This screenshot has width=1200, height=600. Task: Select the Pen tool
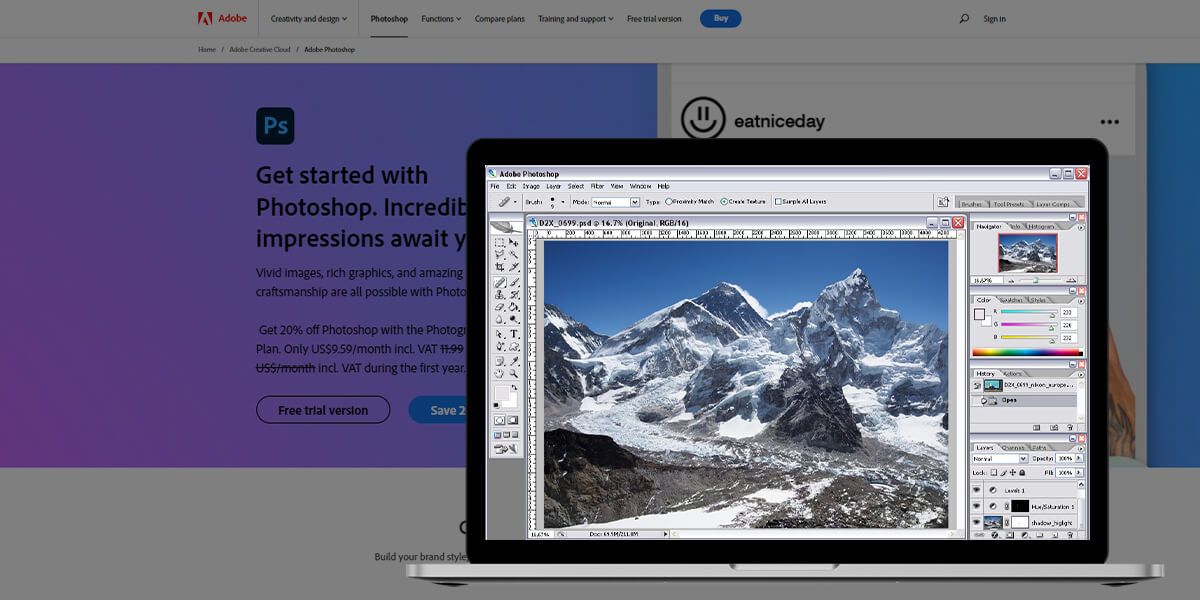pyautogui.click(x=500, y=346)
